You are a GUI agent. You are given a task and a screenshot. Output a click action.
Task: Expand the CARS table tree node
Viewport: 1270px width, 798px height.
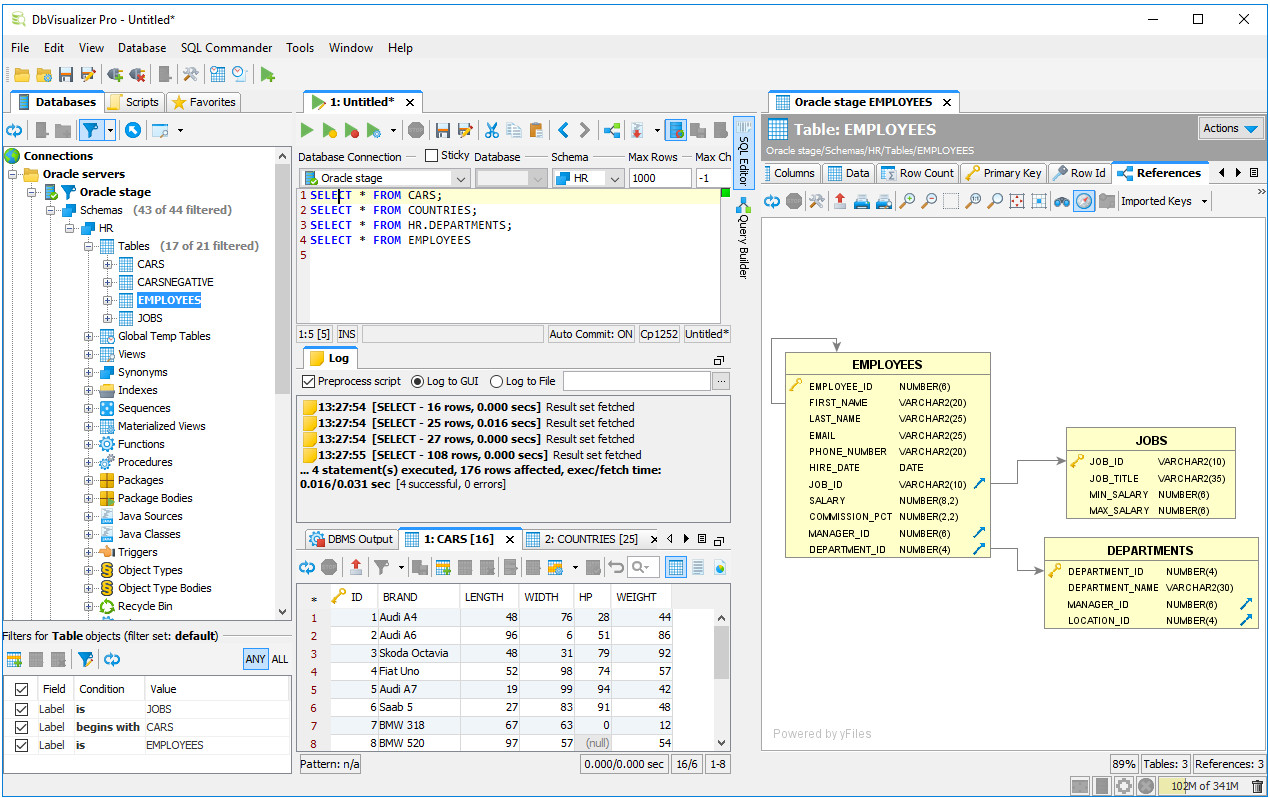click(x=108, y=264)
